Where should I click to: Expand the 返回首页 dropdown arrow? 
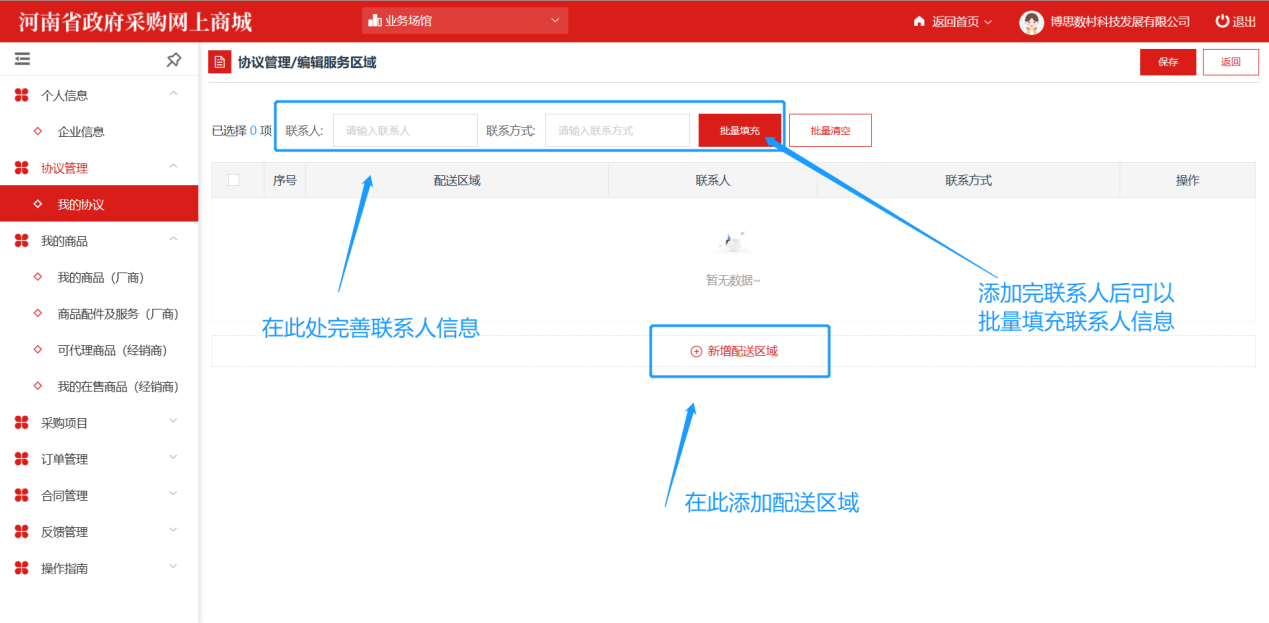coord(988,22)
